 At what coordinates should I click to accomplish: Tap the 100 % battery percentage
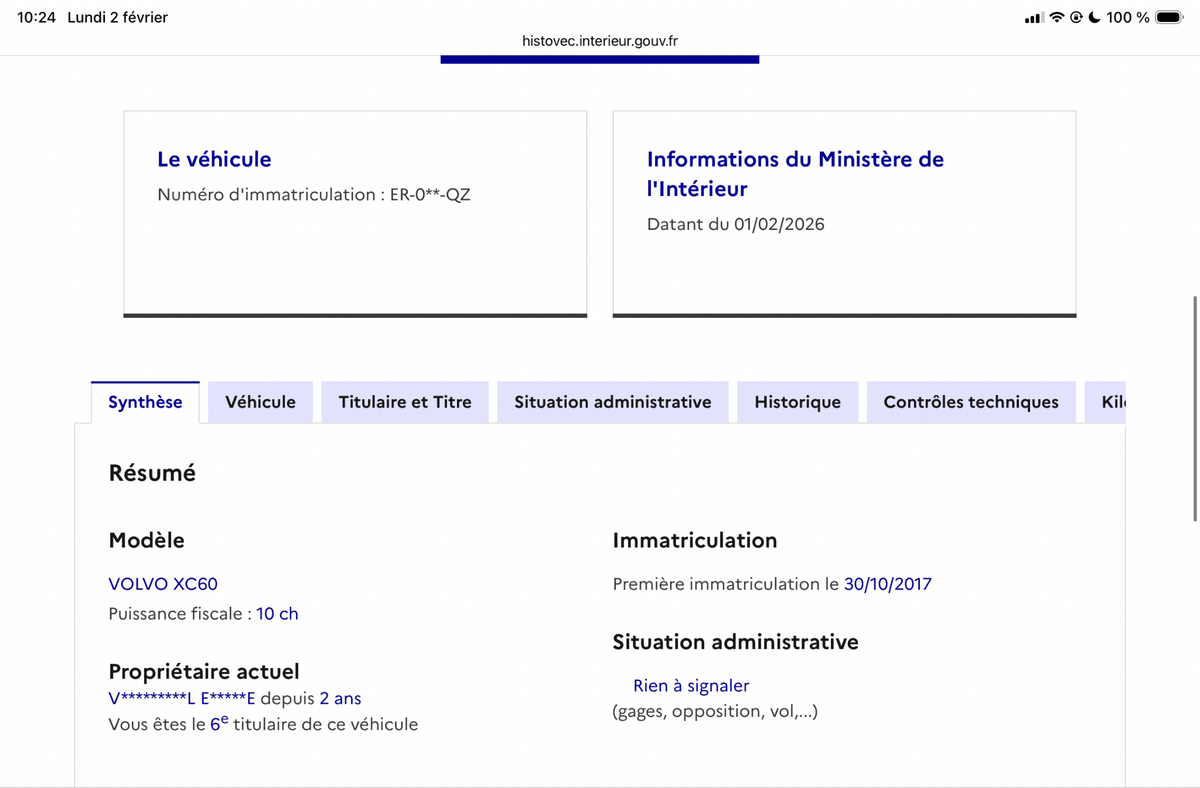tap(1127, 17)
